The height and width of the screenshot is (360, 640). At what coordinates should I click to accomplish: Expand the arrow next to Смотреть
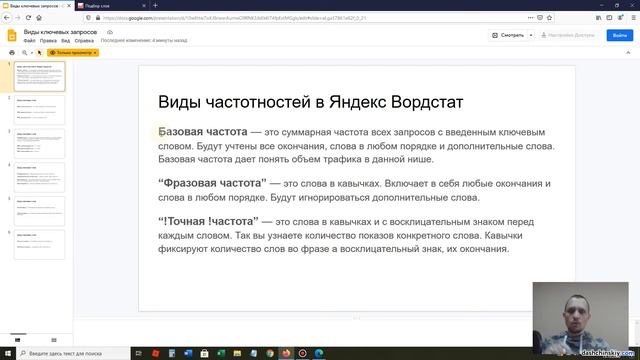[x=531, y=35]
